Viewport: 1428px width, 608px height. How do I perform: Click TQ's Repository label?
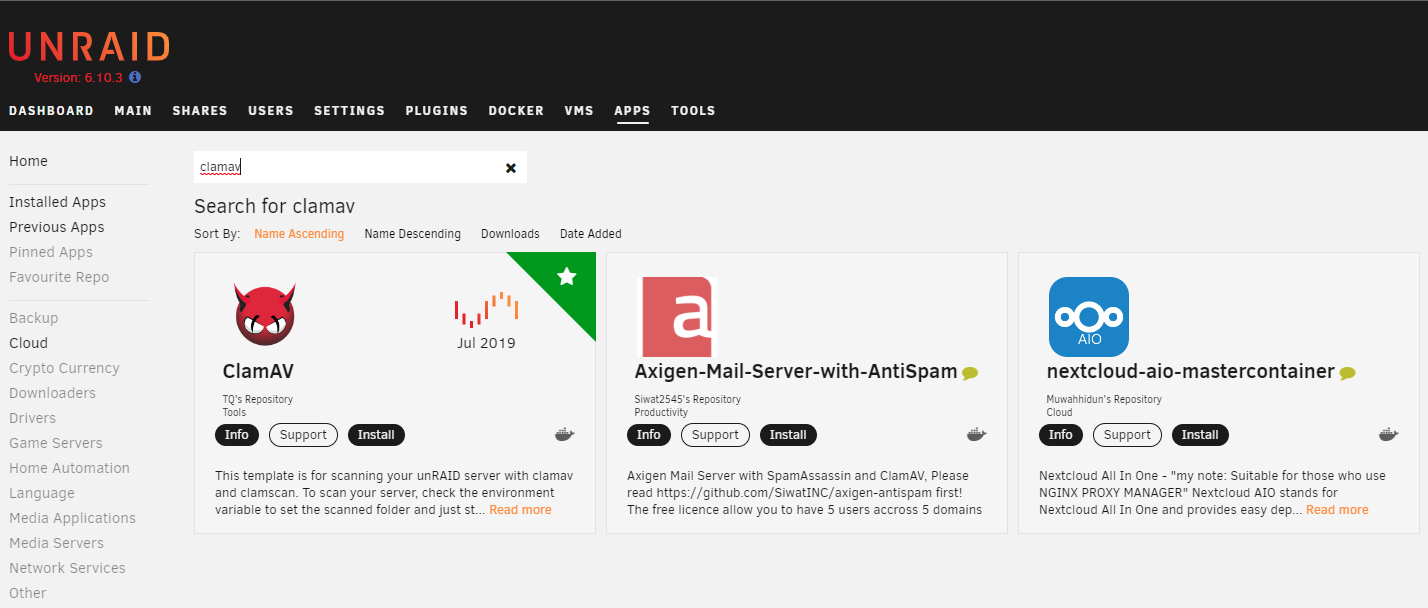tap(257, 399)
